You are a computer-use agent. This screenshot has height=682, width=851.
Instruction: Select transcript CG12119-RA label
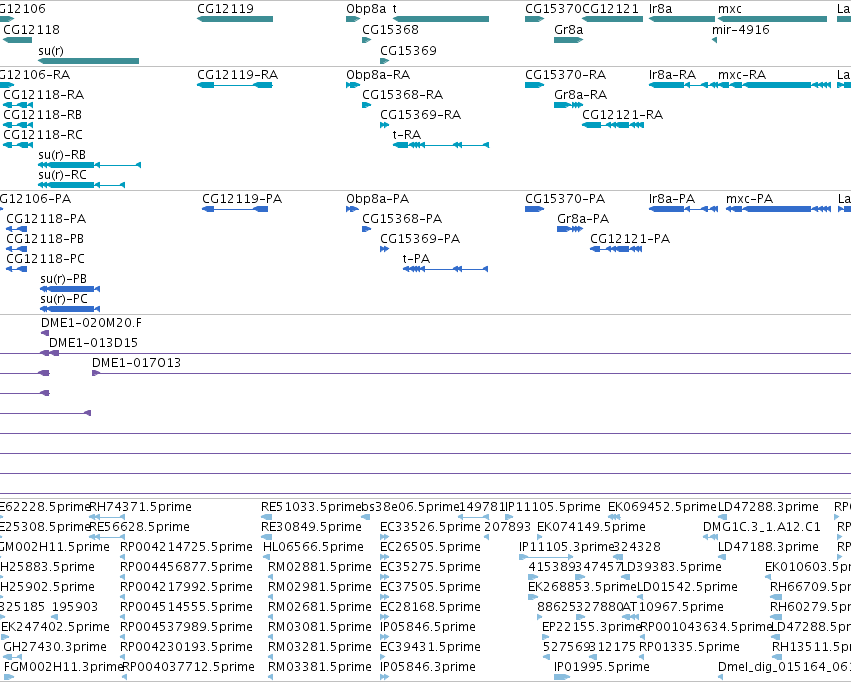click(238, 75)
